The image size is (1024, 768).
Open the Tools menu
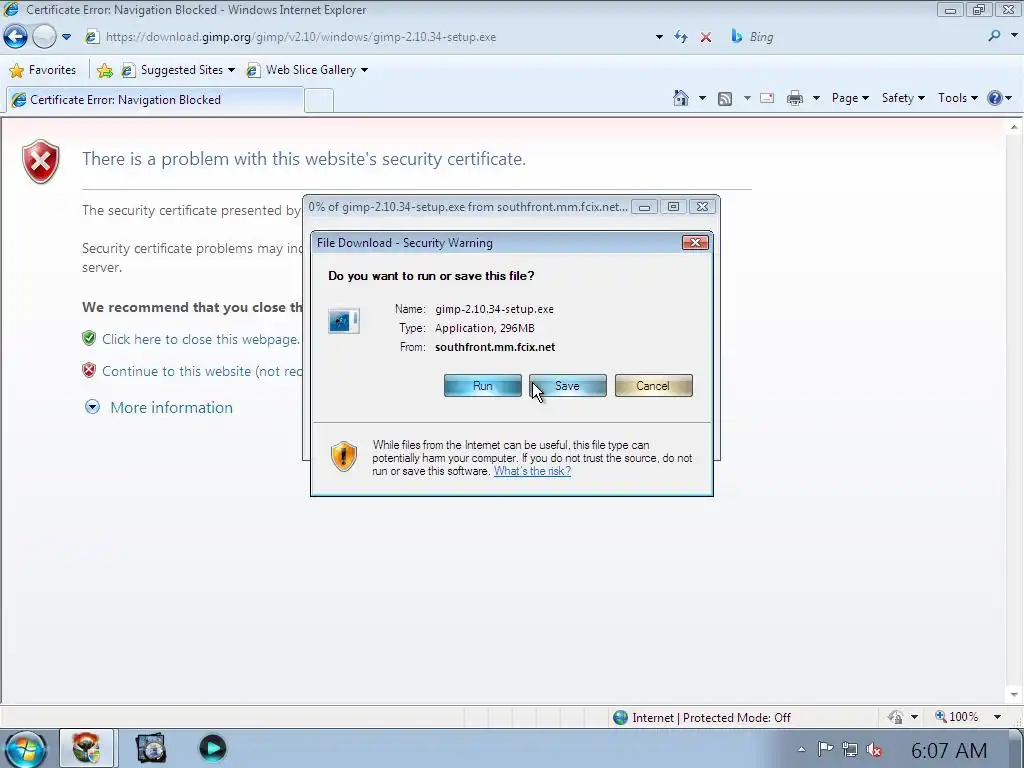957,98
